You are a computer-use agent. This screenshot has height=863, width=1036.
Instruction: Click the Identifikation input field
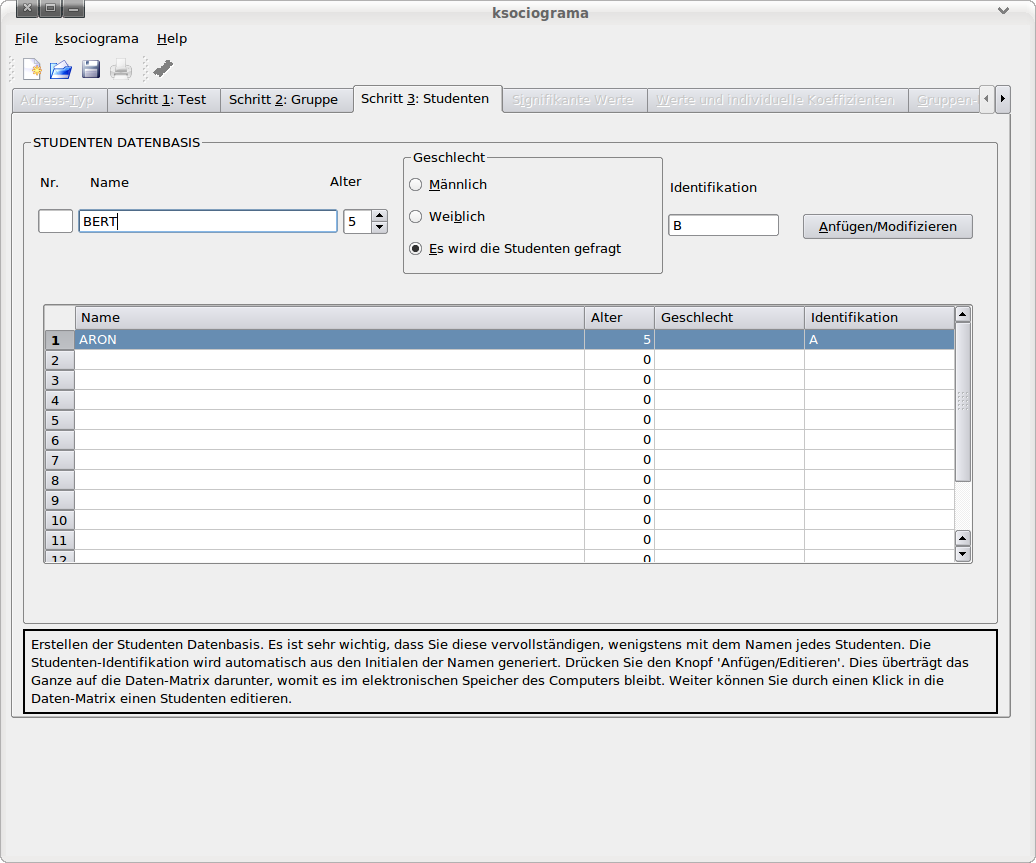tap(723, 226)
